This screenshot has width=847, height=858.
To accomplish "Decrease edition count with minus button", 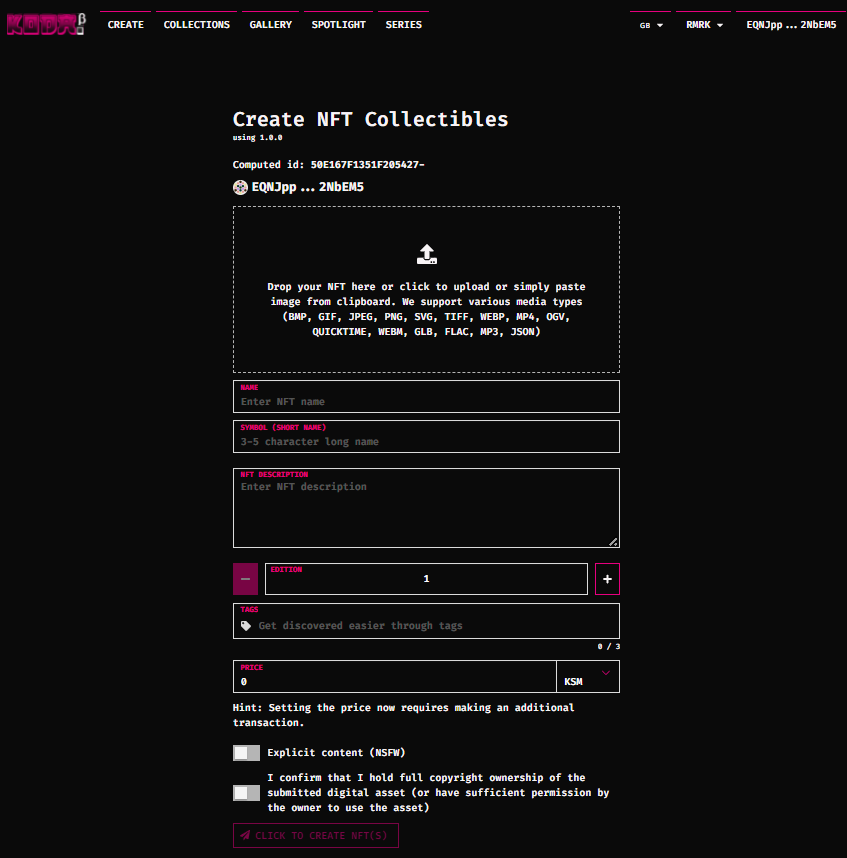I will pos(245,579).
